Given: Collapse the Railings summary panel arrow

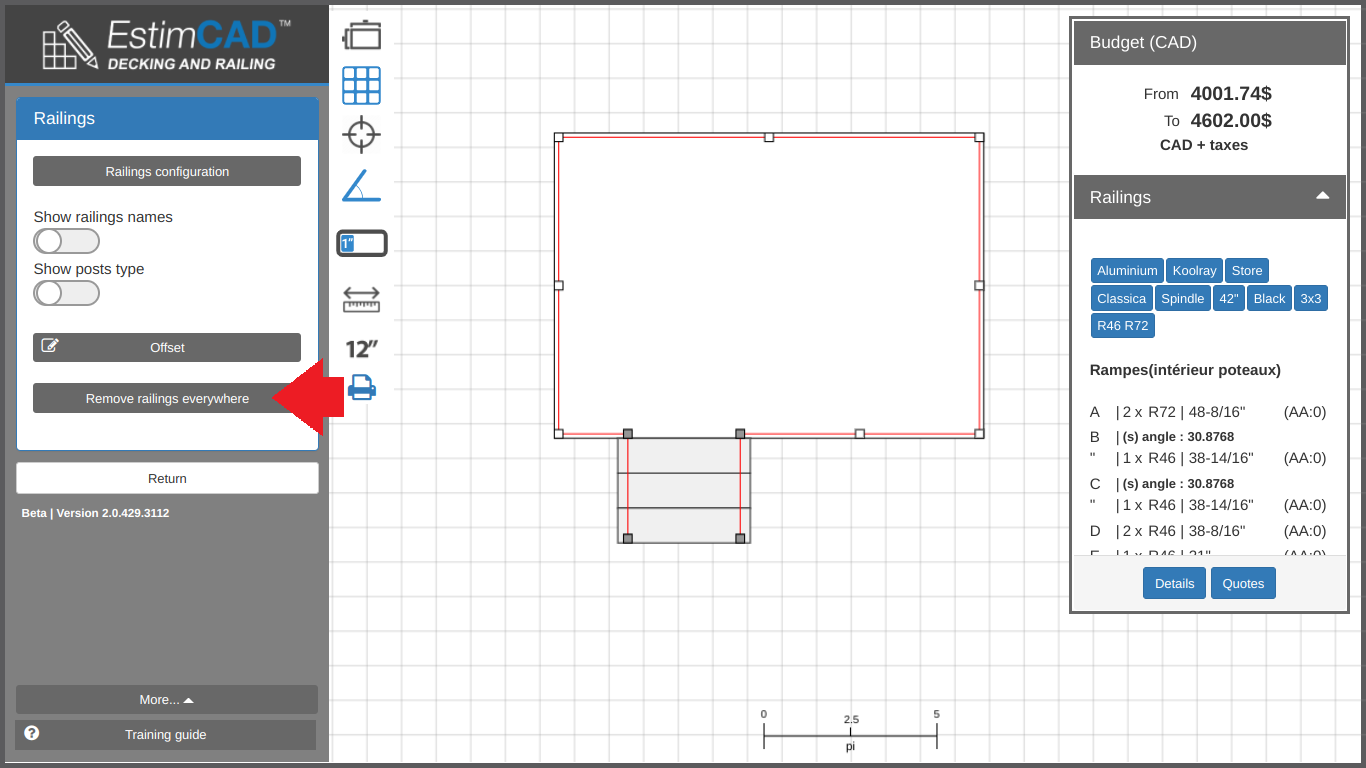Looking at the screenshot, I should click(x=1322, y=196).
